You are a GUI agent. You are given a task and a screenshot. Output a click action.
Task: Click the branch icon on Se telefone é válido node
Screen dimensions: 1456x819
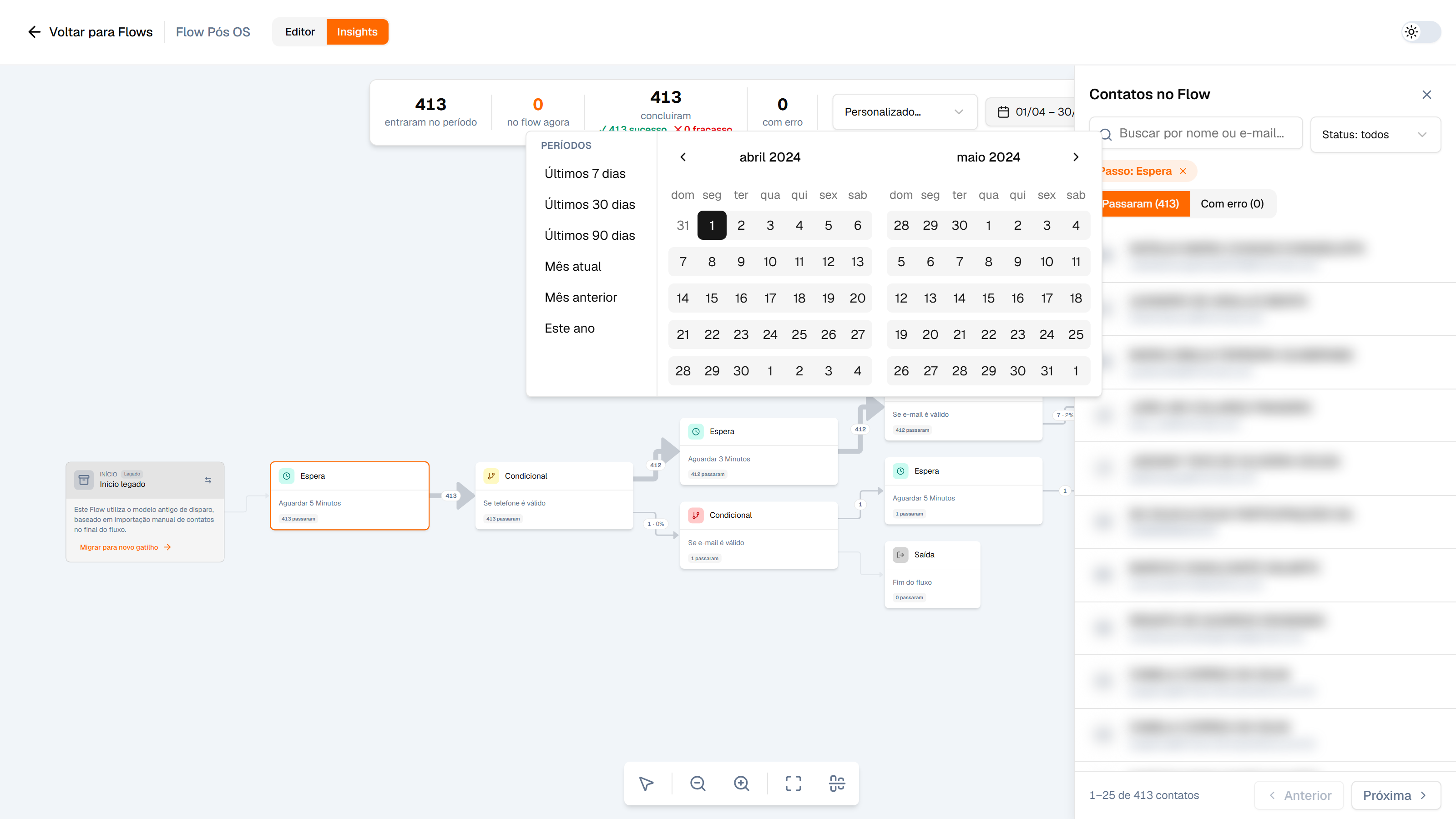coord(491,476)
